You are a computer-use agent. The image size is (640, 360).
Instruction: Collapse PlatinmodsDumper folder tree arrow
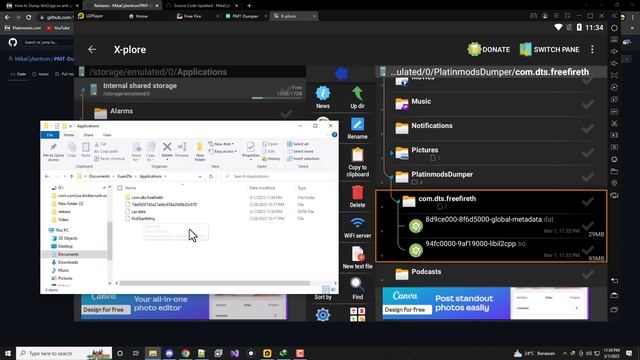point(391,177)
